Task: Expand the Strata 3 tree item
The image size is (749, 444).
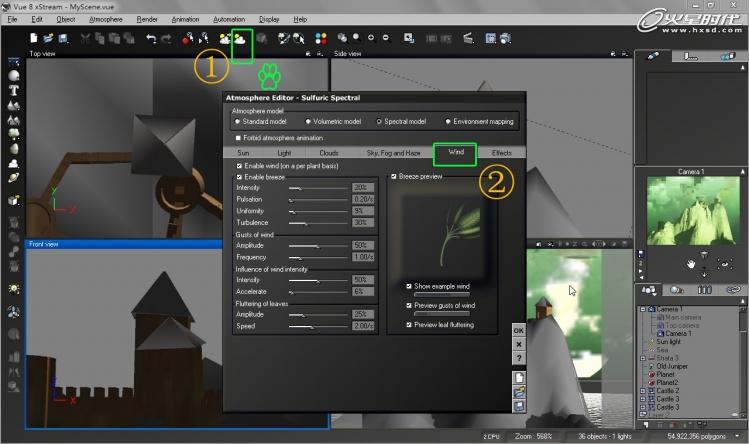Action: (644, 357)
